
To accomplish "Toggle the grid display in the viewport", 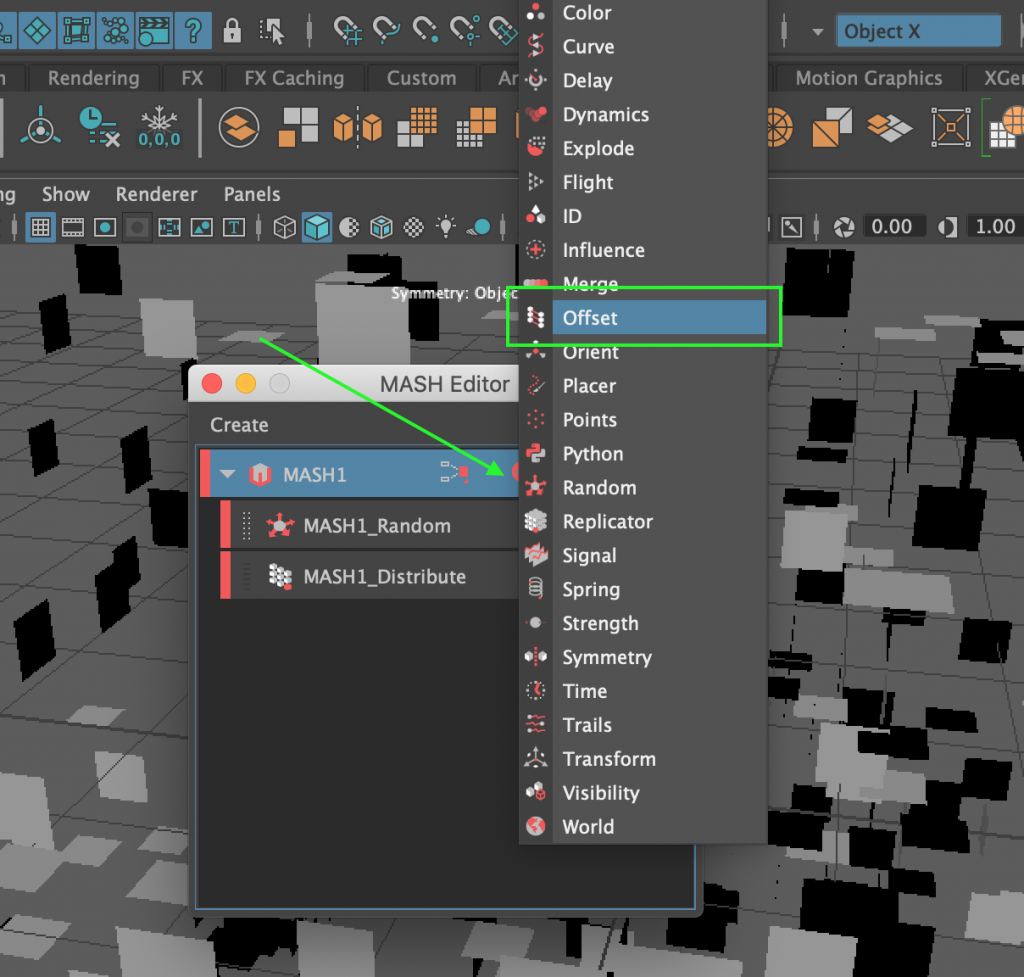I will click(x=40, y=227).
